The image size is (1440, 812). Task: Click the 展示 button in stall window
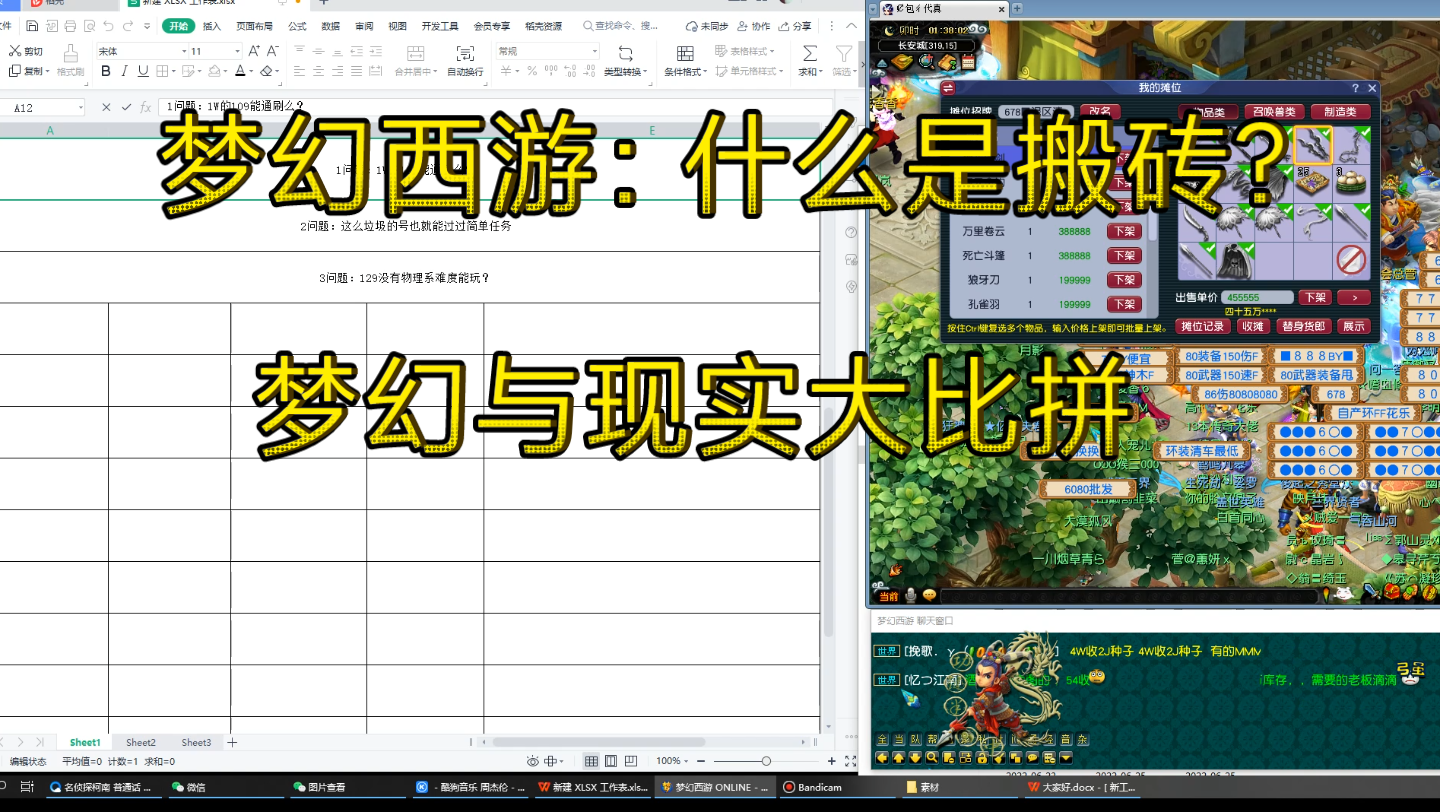1353,326
